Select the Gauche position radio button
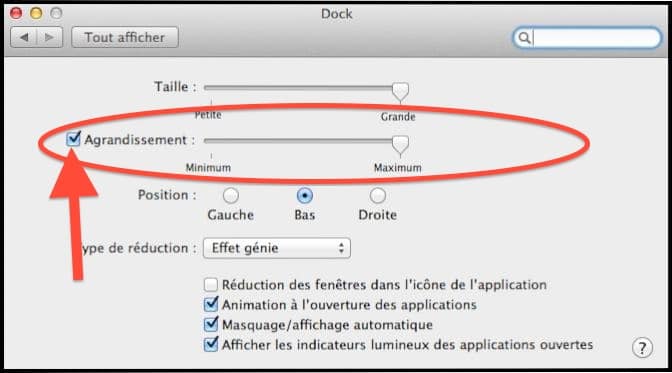The image size is (672, 373). (231, 196)
